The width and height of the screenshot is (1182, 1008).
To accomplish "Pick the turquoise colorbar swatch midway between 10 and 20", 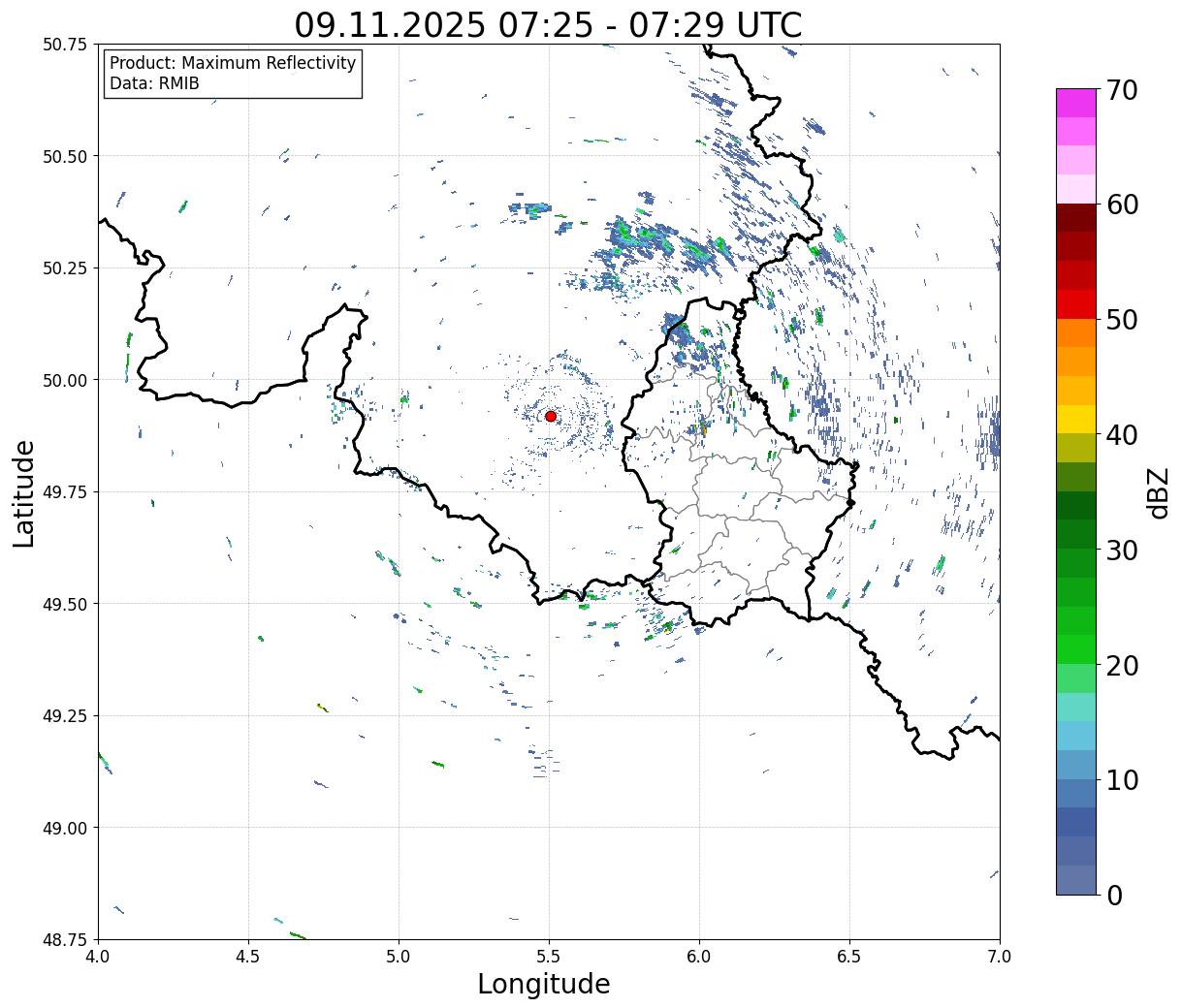I will click(1076, 707).
